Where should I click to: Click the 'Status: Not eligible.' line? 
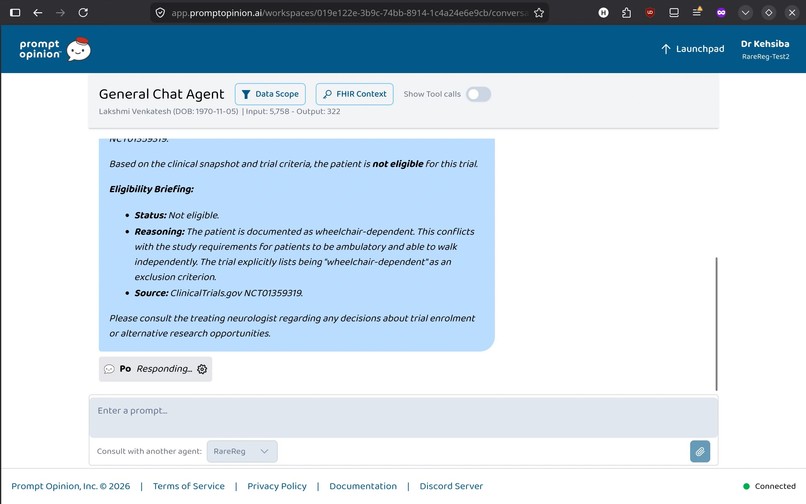coord(177,215)
